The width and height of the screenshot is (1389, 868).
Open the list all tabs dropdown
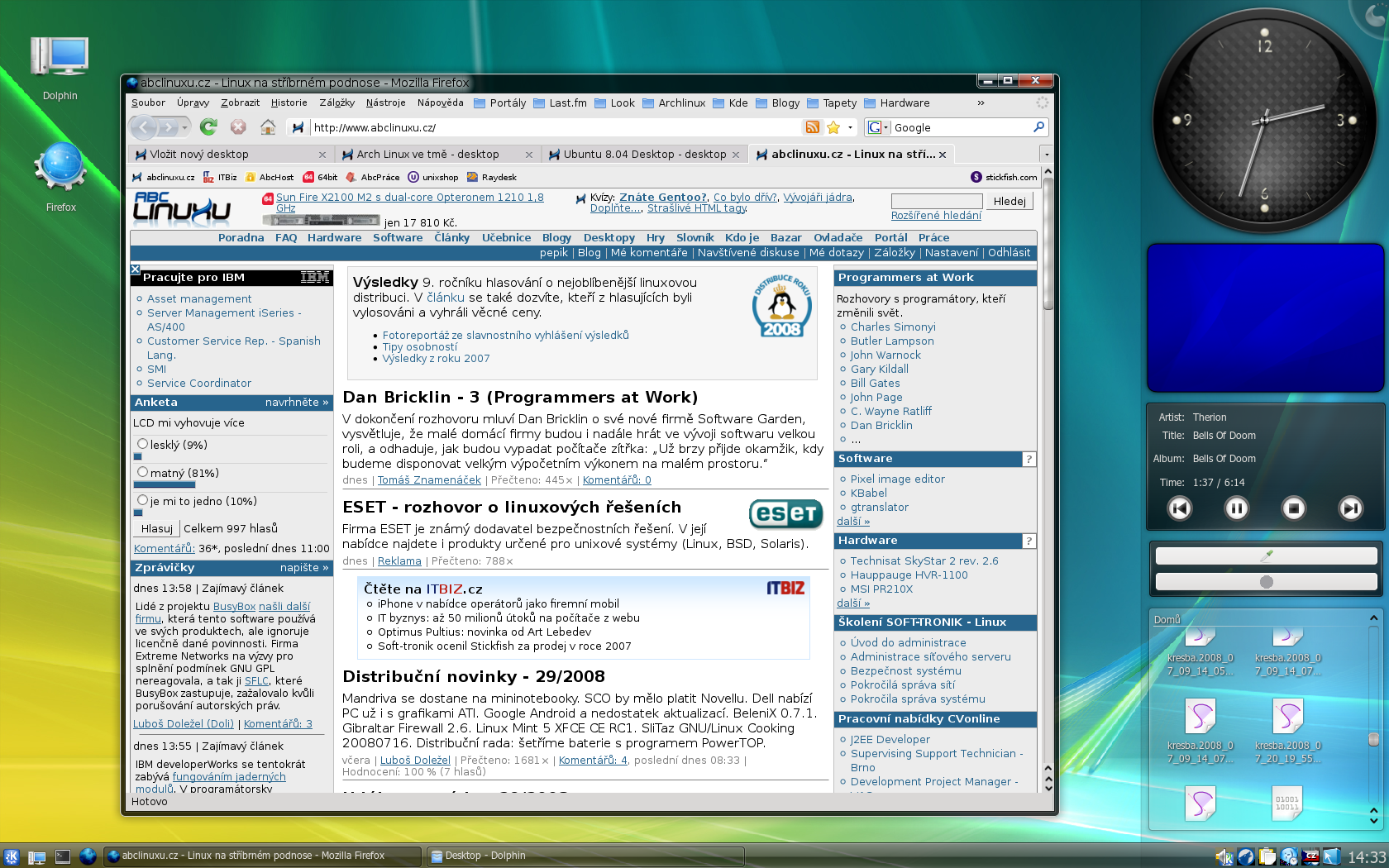(x=1046, y=155)
